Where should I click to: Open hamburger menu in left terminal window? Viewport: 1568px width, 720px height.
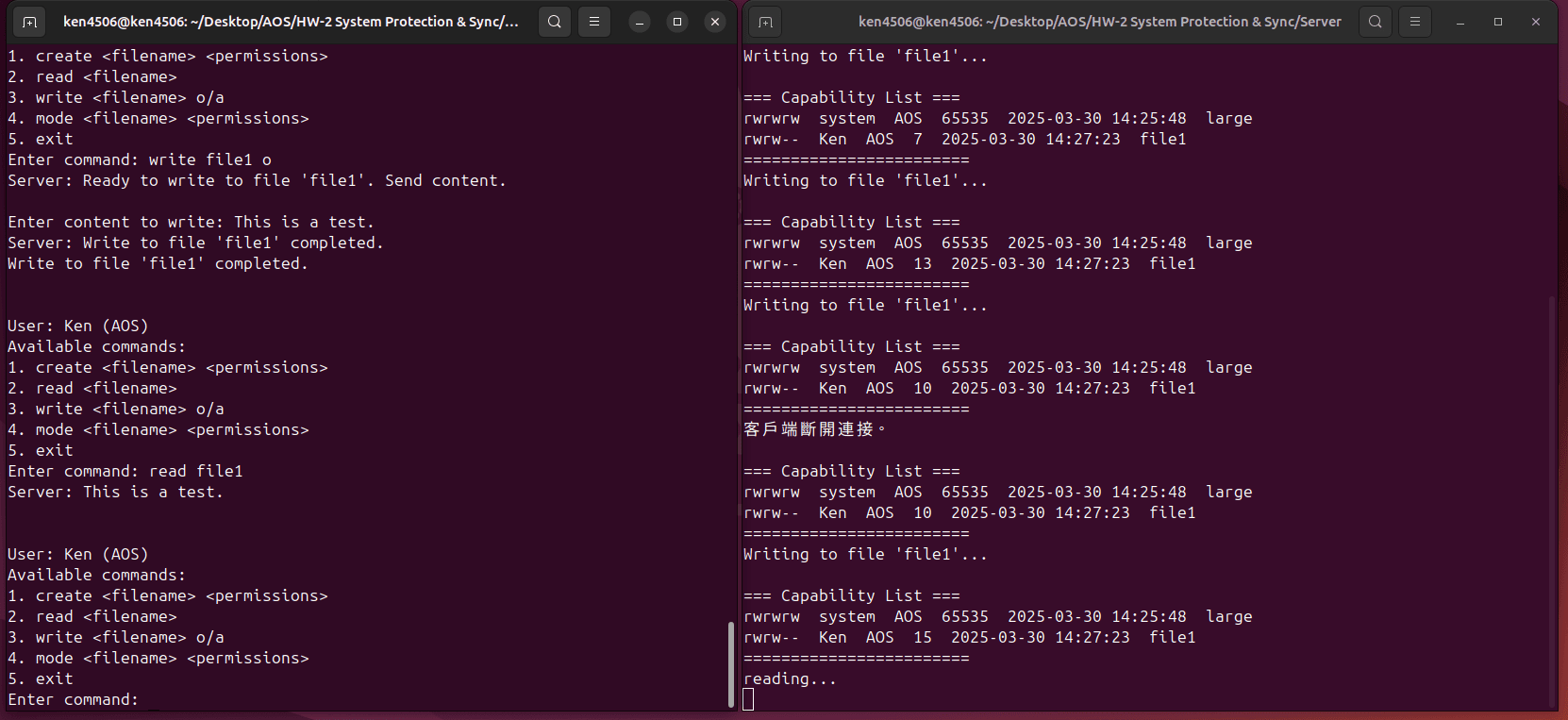(x=593, y=22)
